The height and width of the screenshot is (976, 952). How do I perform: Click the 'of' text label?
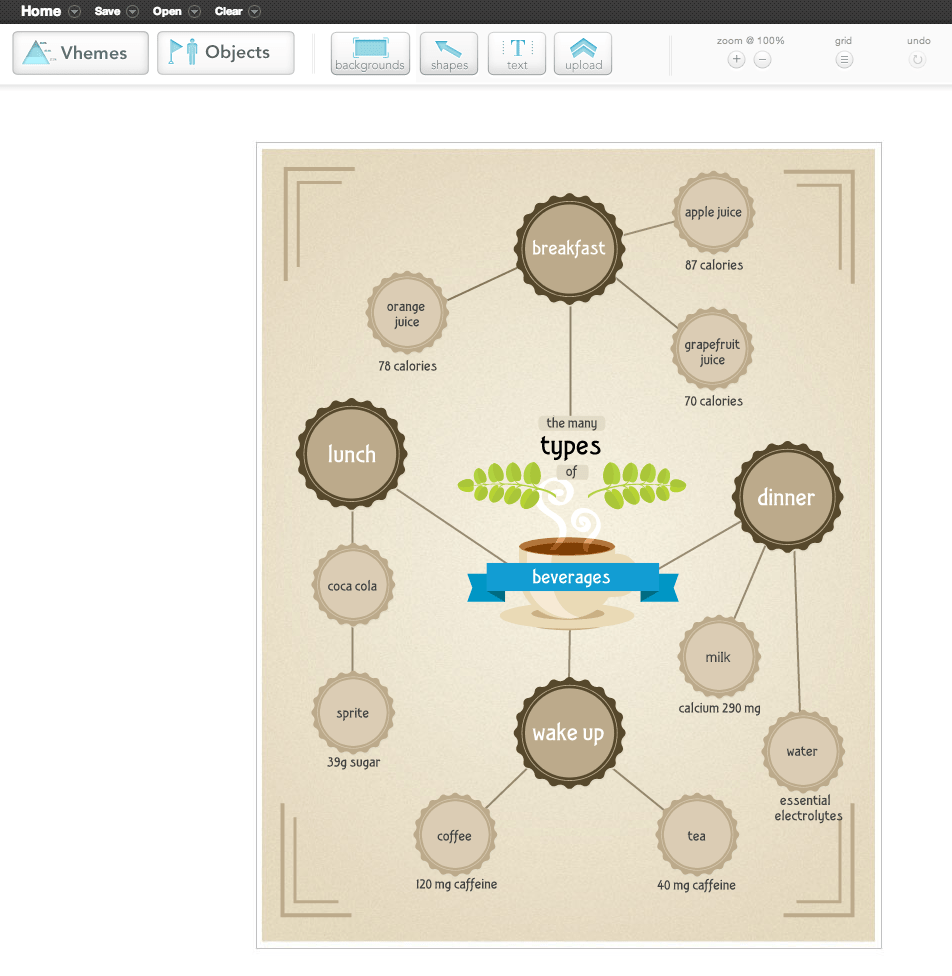(572, 472)
